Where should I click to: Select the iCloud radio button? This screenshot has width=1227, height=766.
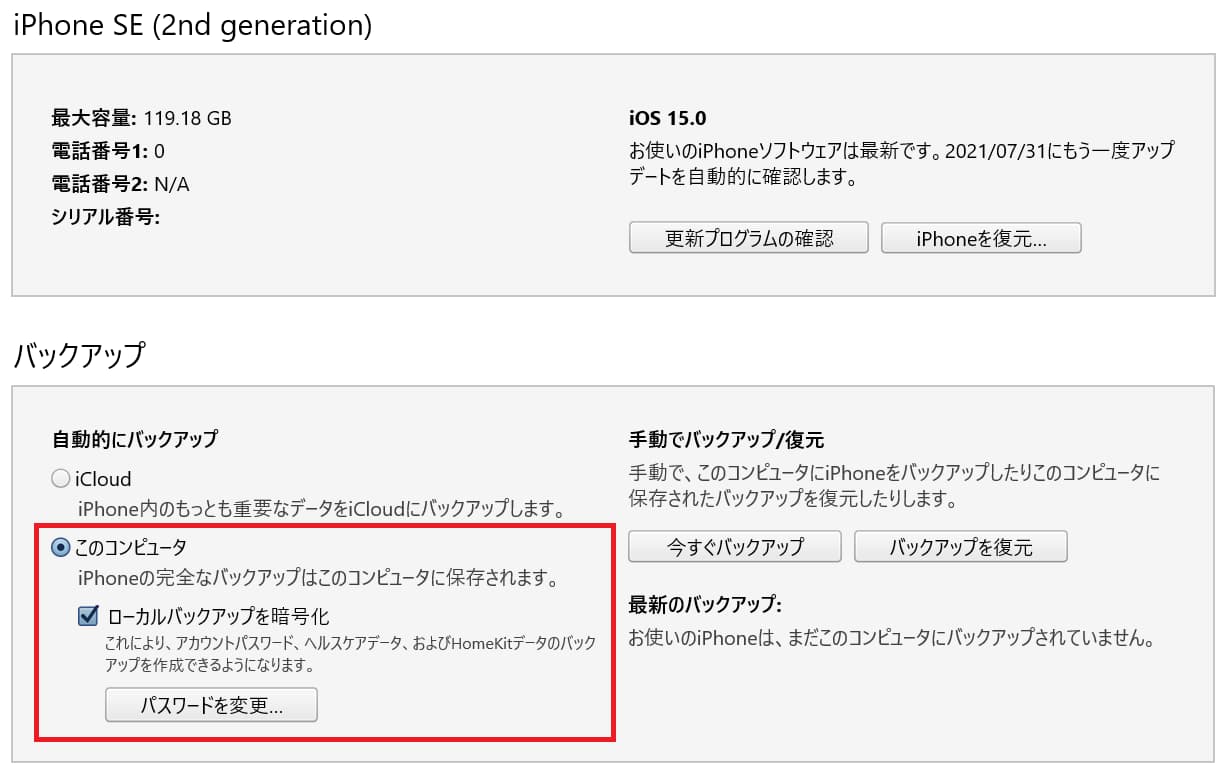[61, 479]
